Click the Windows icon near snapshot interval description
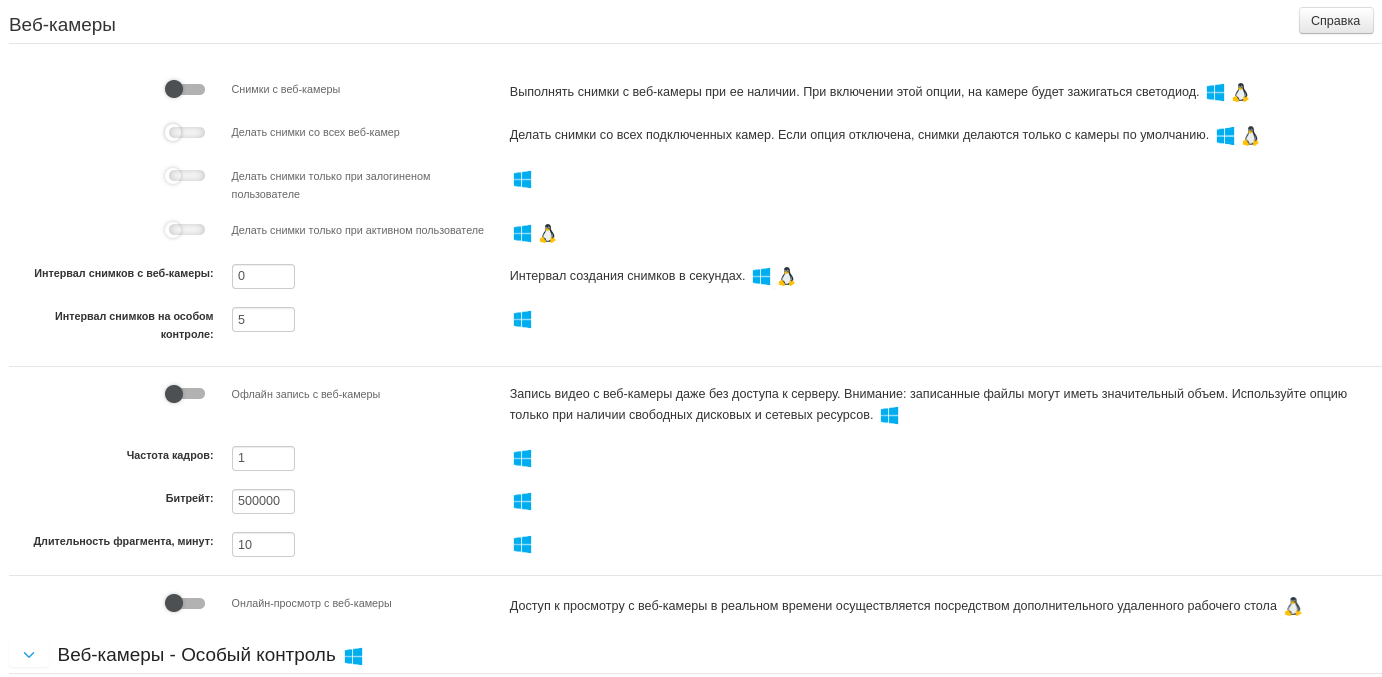The width and height of the screenshot is (1382, 677). pyautogui.click(x=762, y=276)
